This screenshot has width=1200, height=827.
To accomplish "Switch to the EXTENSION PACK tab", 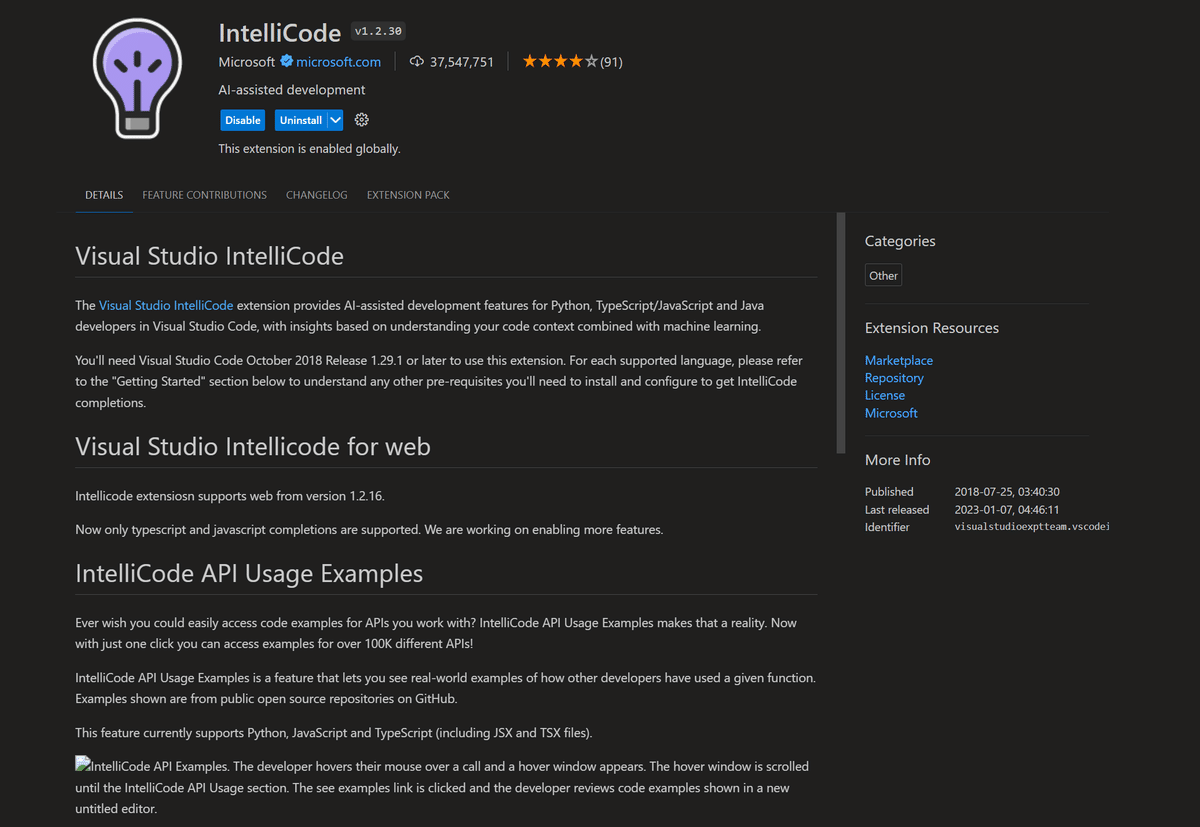I will tap(408, 194).
